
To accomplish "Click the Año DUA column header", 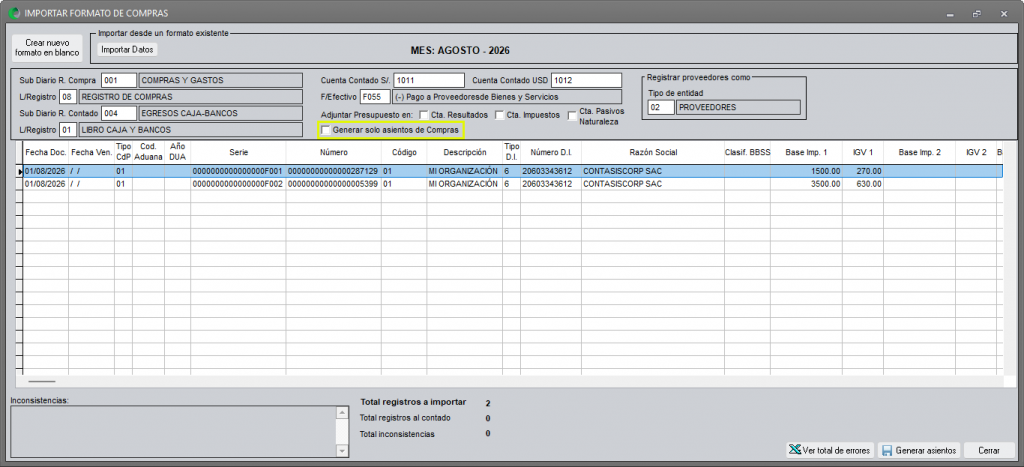I will 178,152.
